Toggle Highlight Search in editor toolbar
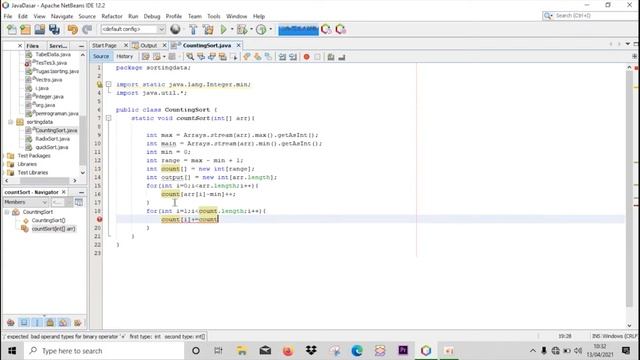Viewport: 640px width, 360px height. click(222, 57)
